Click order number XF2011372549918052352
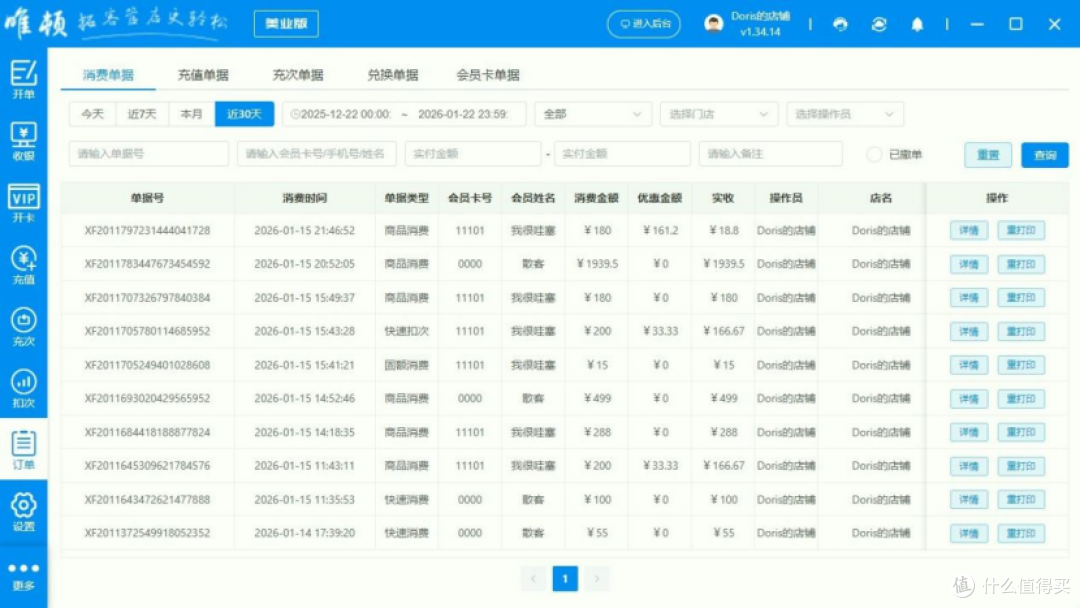Screen dimensions: 1080x608 tap(147, 533)
